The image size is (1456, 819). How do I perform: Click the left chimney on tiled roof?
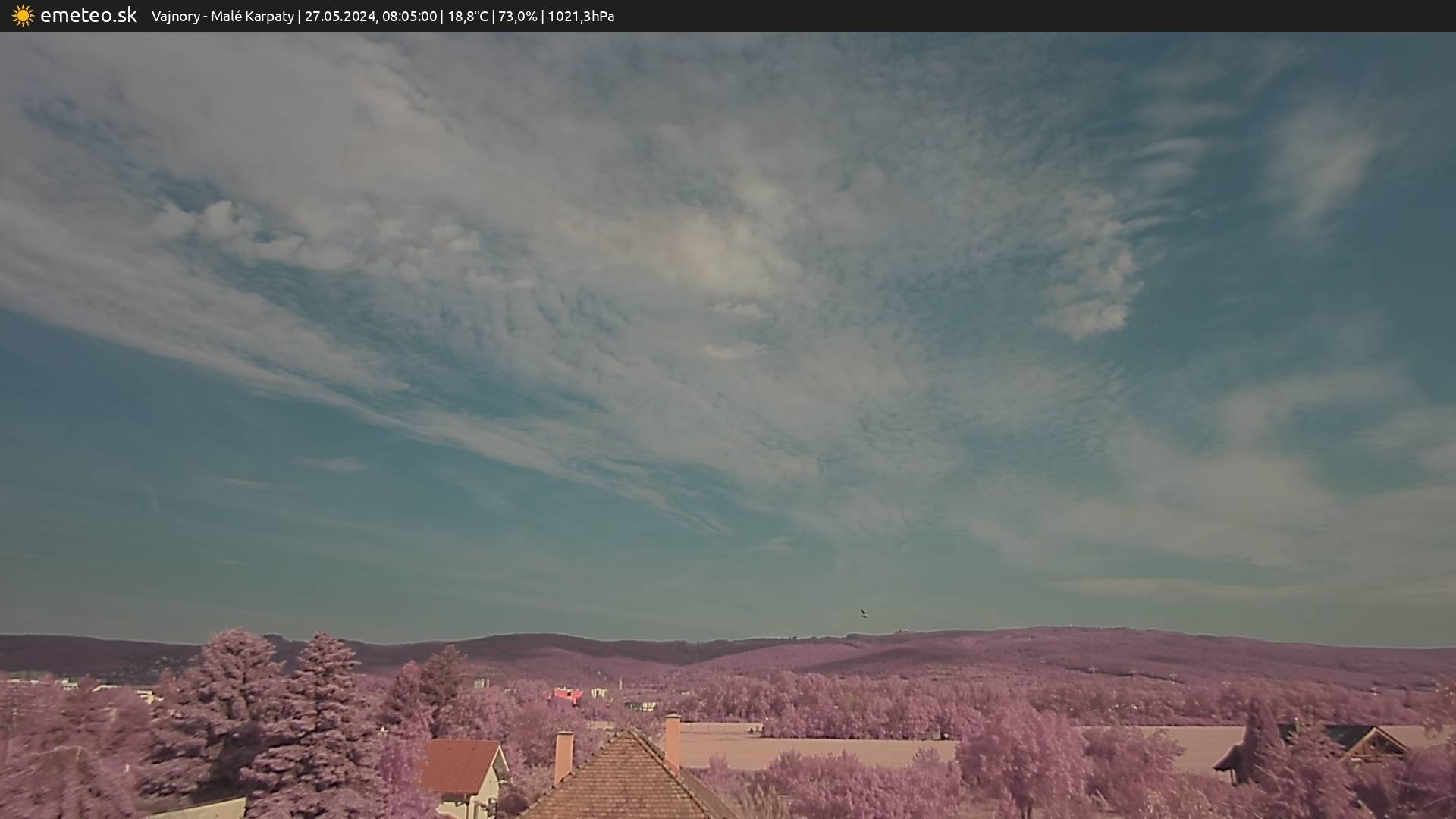563,755
